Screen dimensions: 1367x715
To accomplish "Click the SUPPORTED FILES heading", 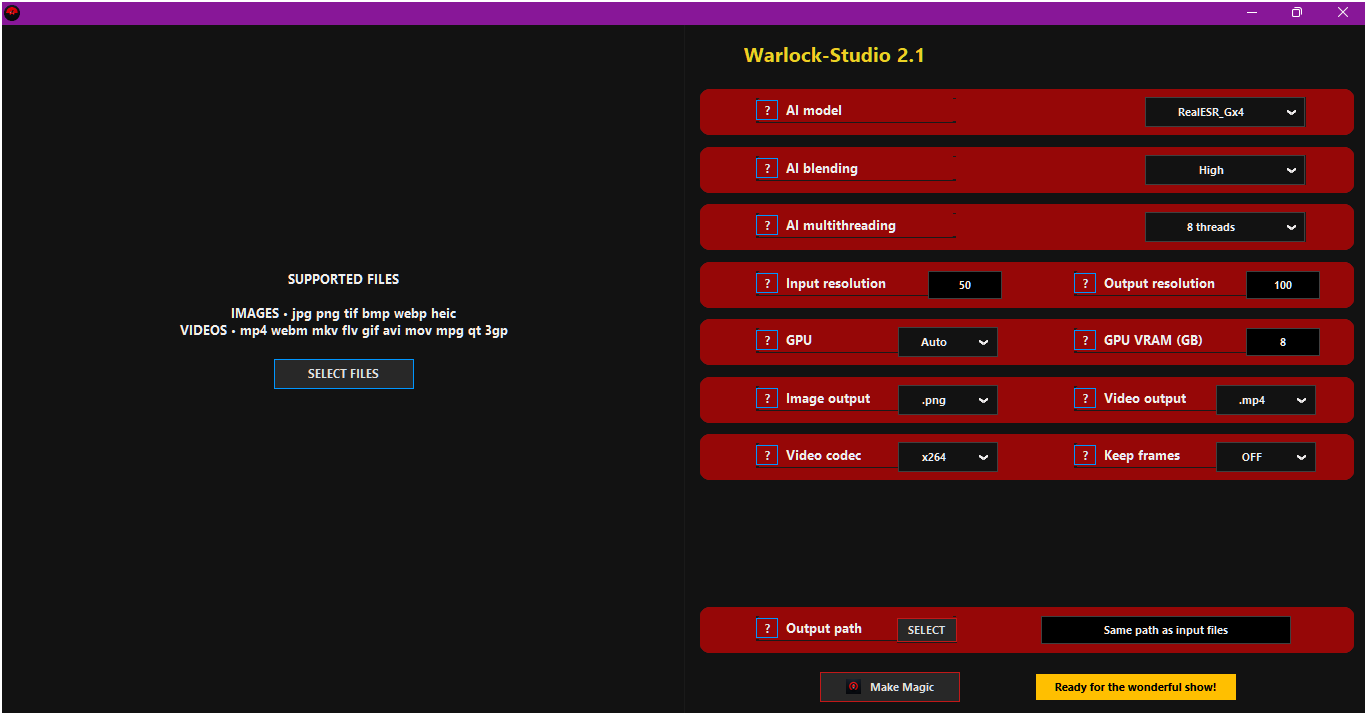I will (343, 279).
